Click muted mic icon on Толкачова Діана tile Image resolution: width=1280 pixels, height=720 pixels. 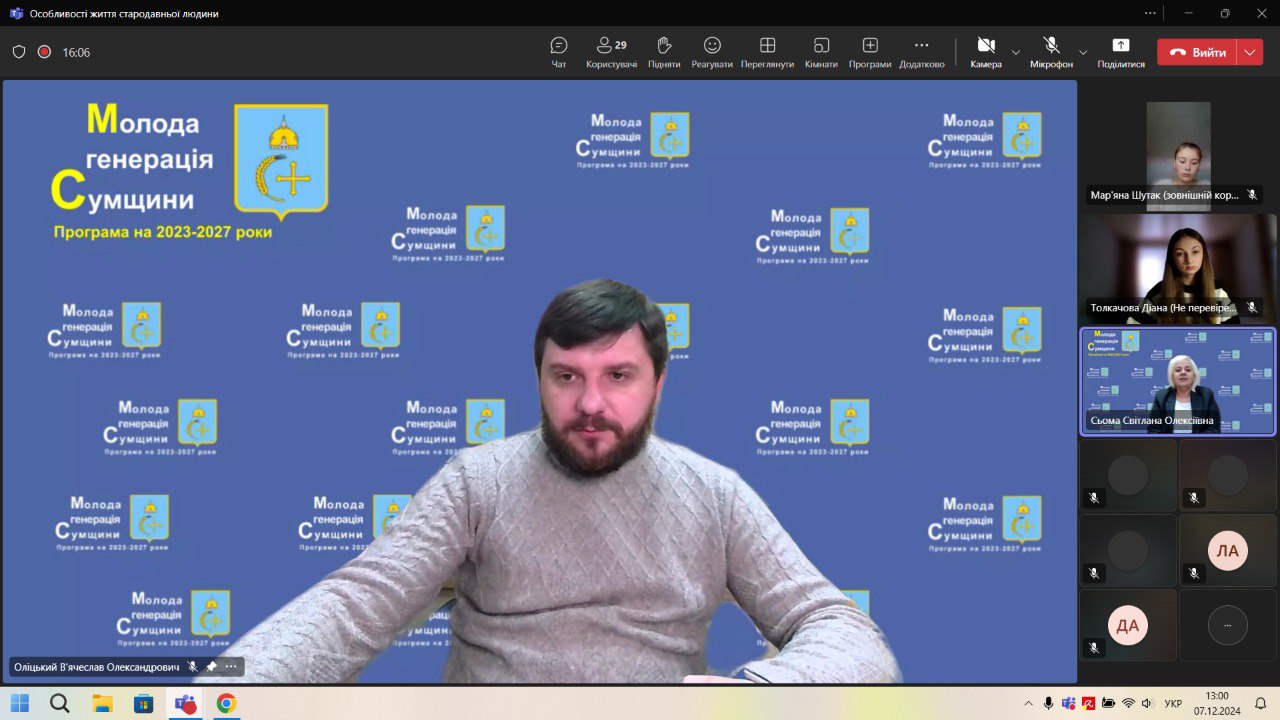pyautogui.click(x=1252, y=307)
